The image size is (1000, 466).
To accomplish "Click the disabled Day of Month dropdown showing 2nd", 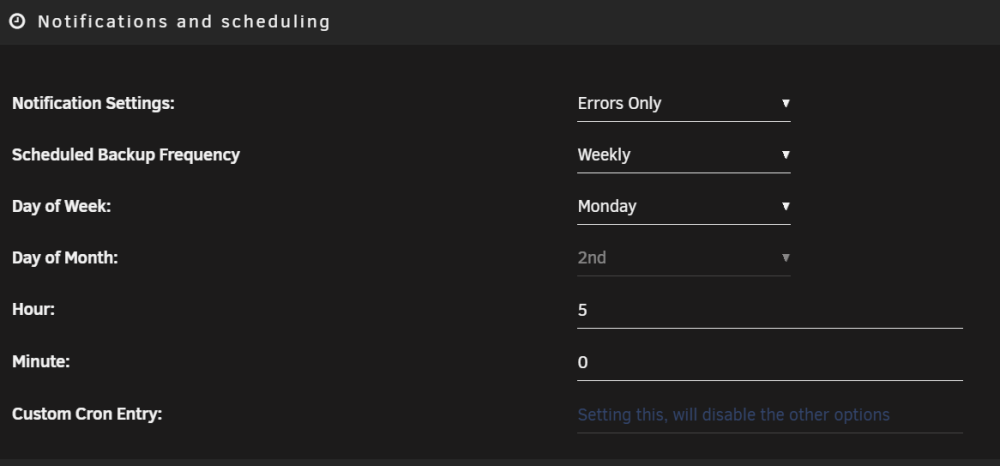I will tap(684, 258).
